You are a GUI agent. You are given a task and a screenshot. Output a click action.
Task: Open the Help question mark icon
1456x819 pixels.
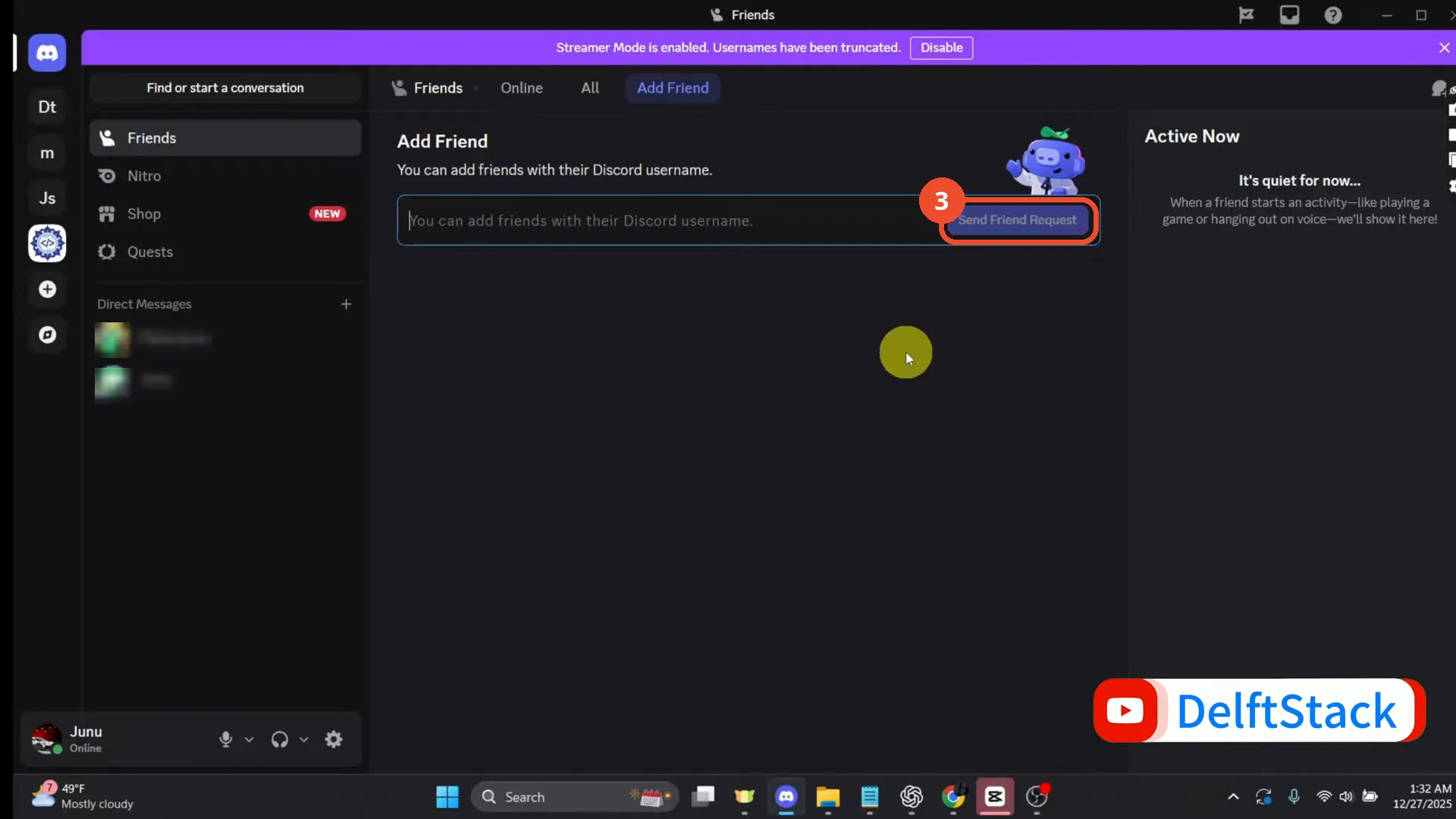(x=1333, y=15)
